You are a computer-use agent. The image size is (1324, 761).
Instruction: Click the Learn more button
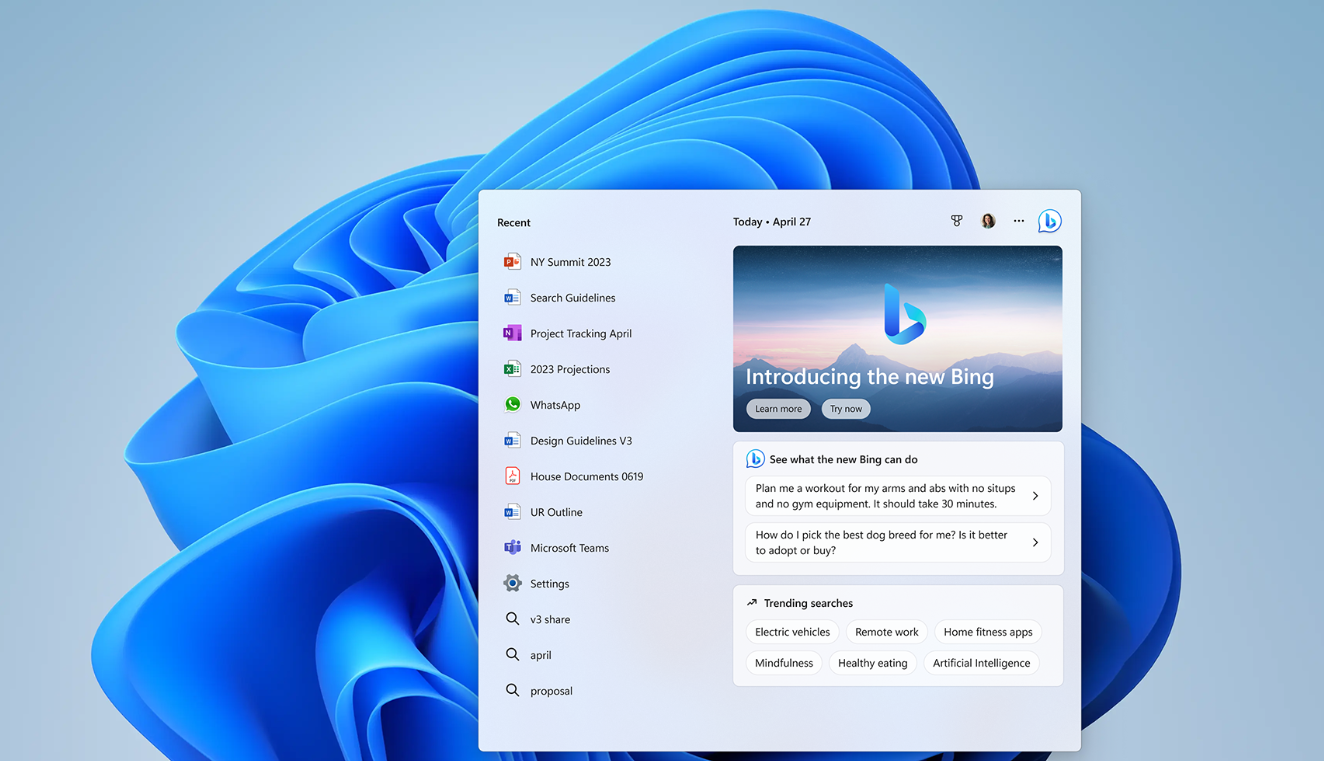coord(778,409)
